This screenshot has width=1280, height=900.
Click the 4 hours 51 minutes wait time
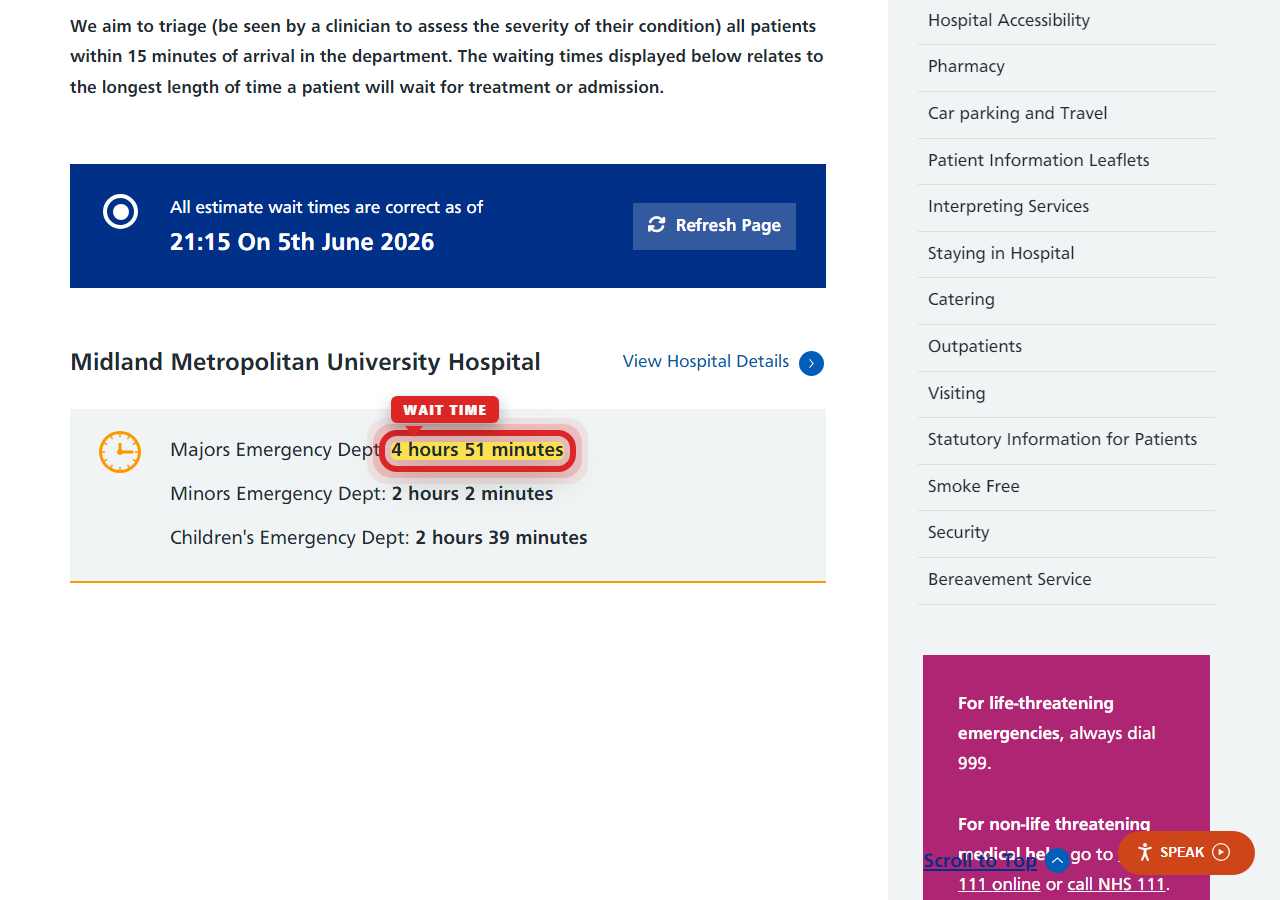[478, 450]
